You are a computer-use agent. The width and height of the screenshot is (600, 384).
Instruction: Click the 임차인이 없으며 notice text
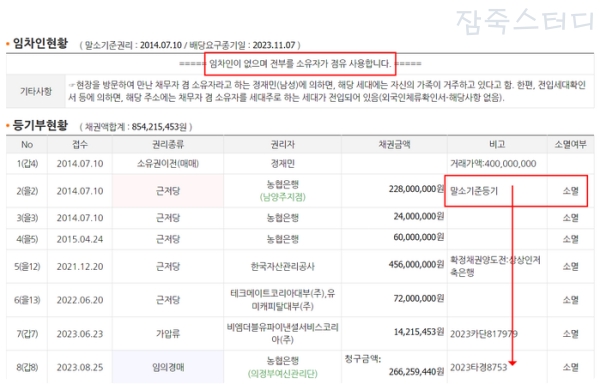point(300,63)
